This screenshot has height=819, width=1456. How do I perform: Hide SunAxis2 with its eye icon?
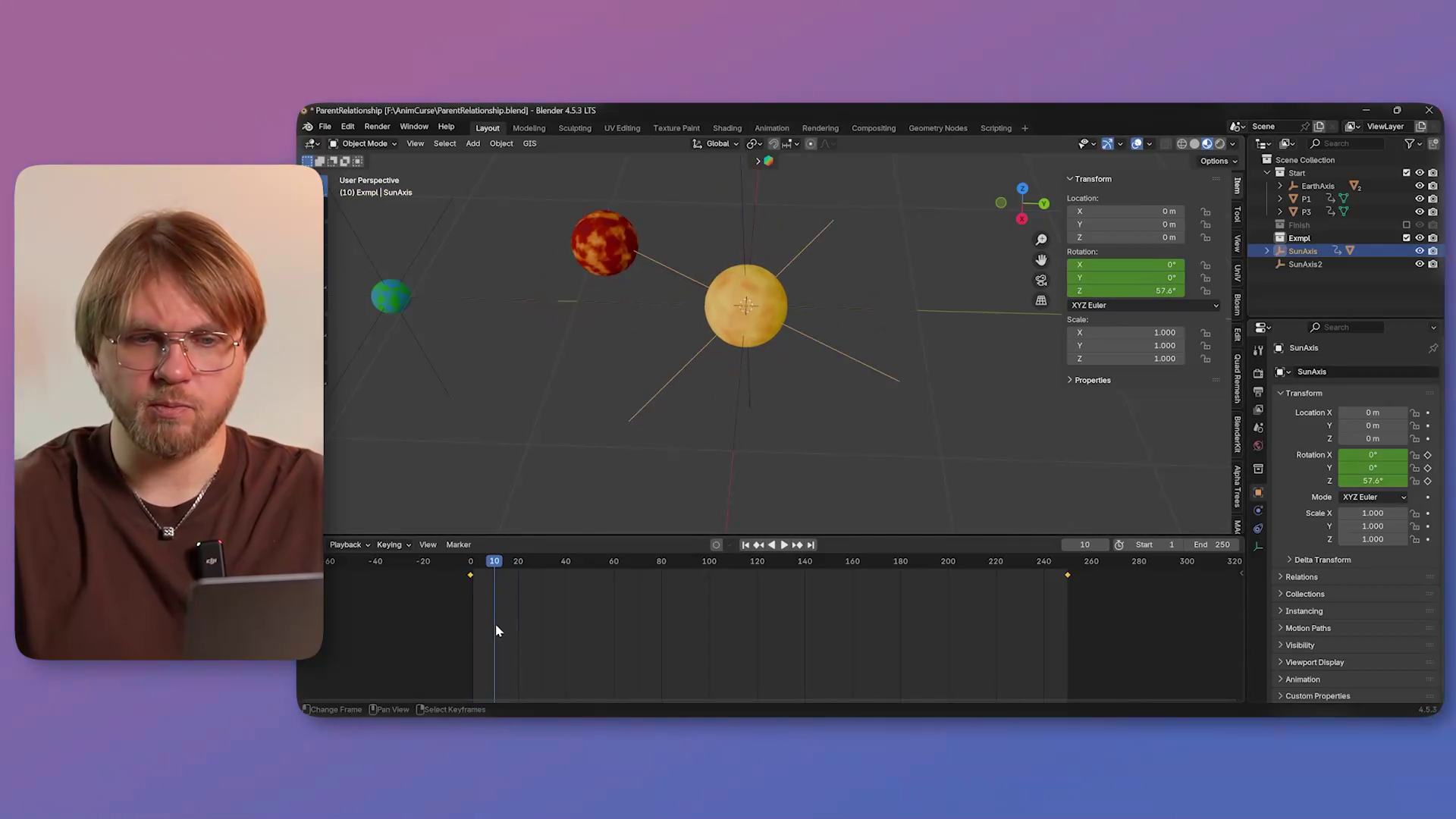[1420, 265]
